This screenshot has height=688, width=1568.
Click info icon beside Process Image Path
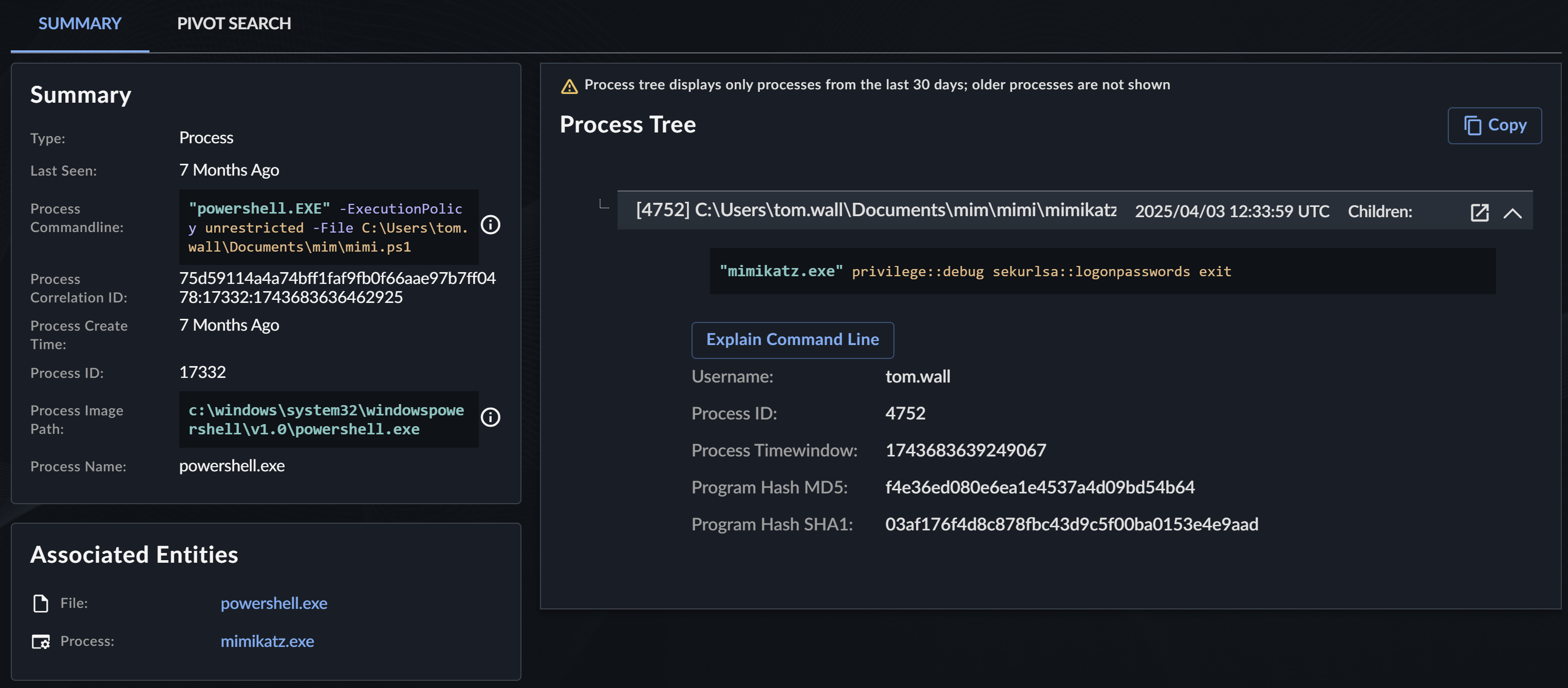490,417
